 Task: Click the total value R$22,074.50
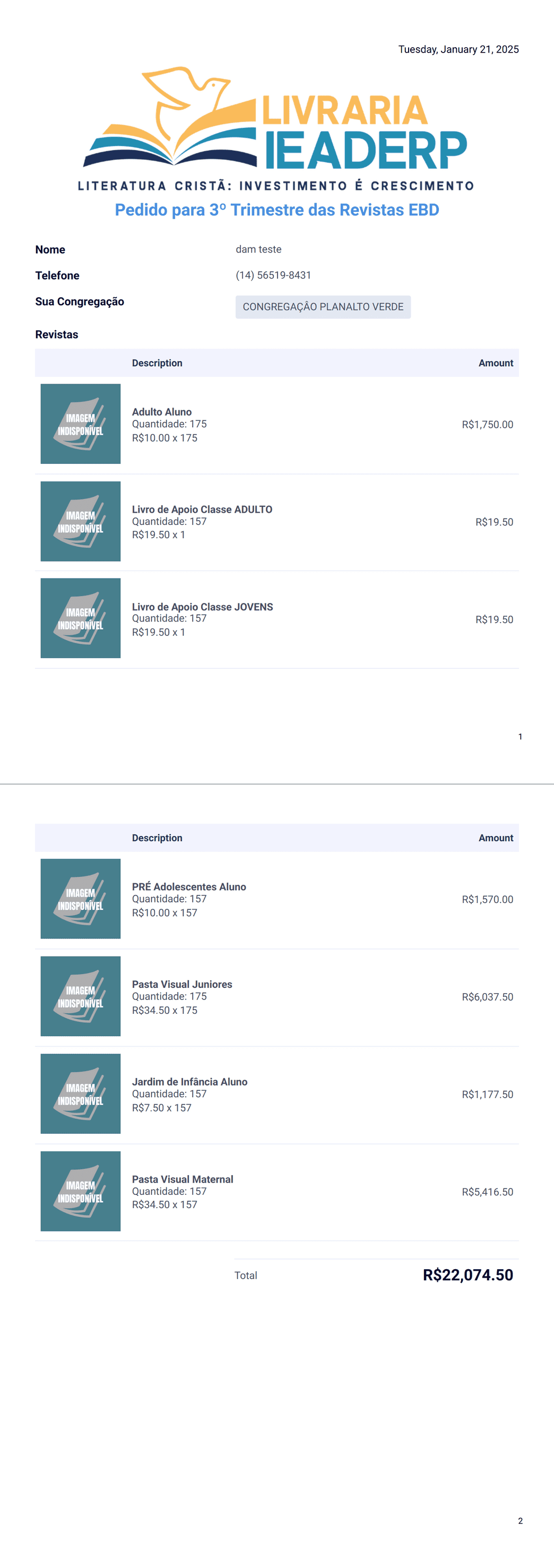468,1275
